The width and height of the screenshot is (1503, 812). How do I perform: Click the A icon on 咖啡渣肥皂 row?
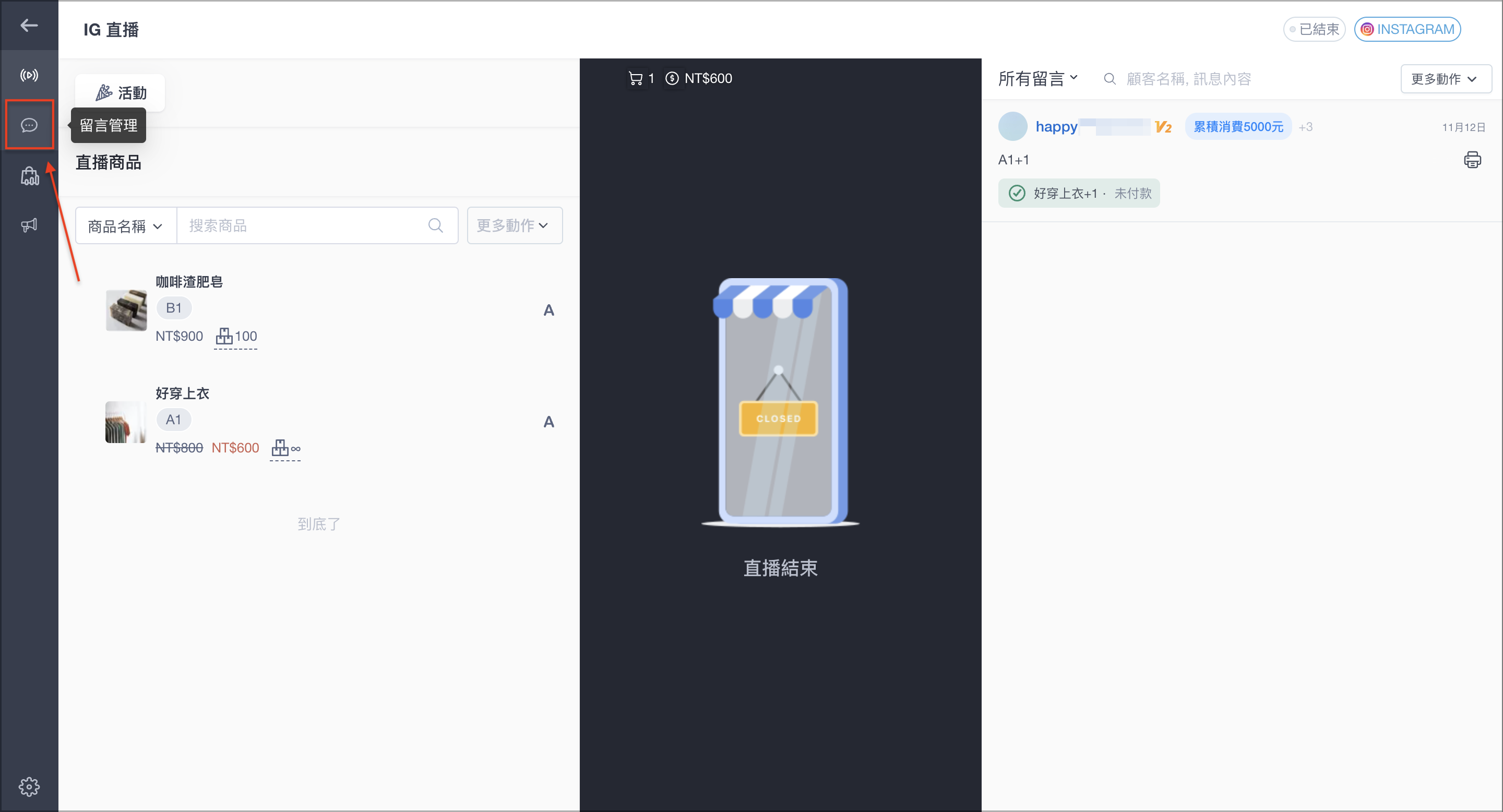click(548, 311)
